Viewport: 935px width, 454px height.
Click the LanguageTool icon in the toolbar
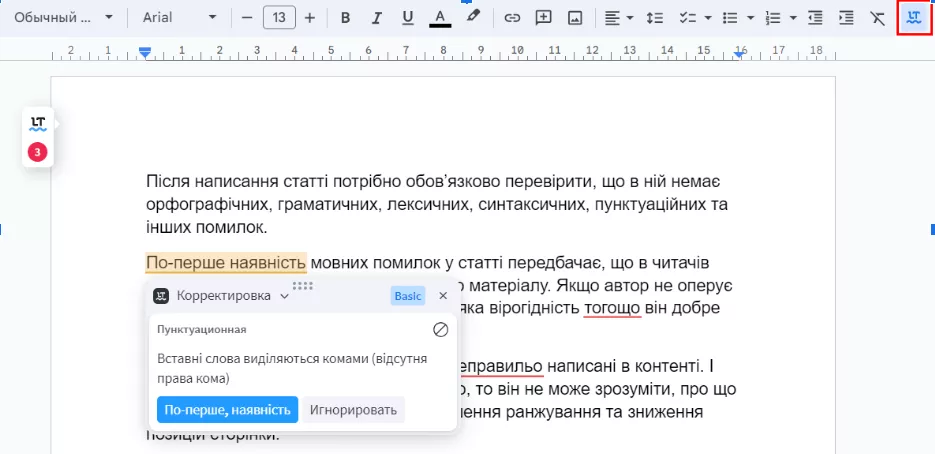pyautogui.click(x=913, y=18)
